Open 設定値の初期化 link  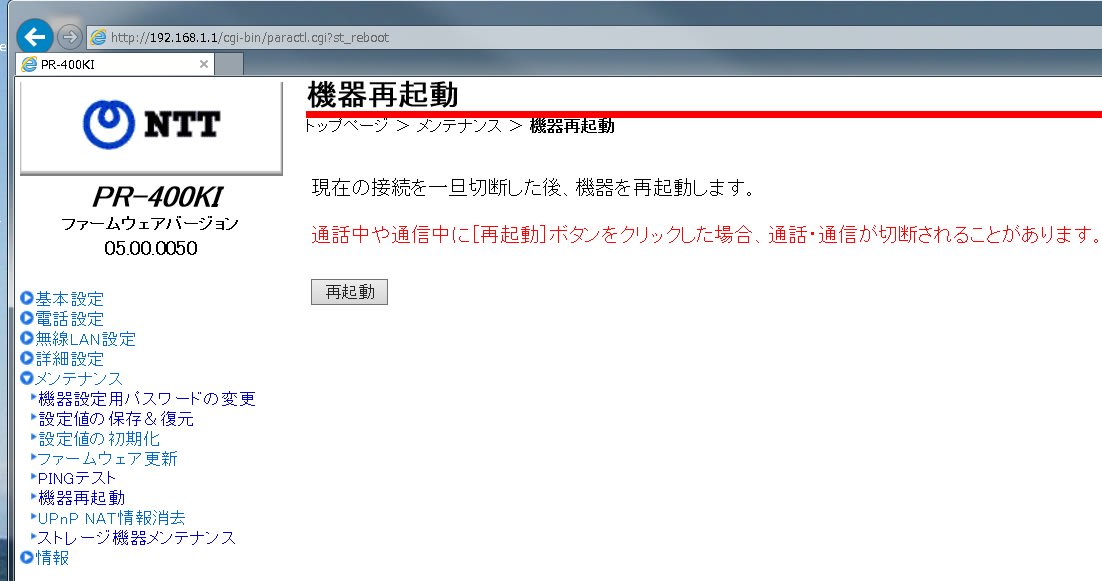point(99,439)
